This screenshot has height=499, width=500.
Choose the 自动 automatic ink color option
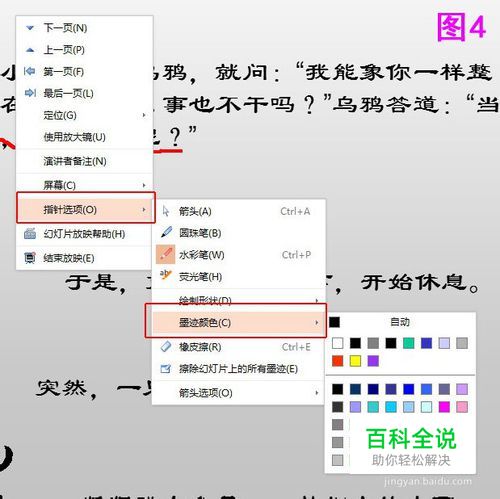[x=400, y=322]
